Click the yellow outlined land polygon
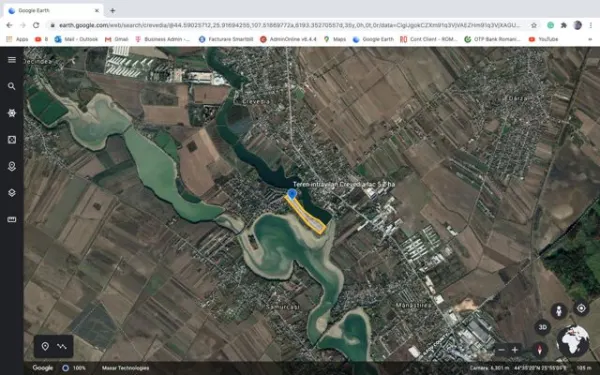The width and height of the screenshot is (600, 375). [306, 215]
